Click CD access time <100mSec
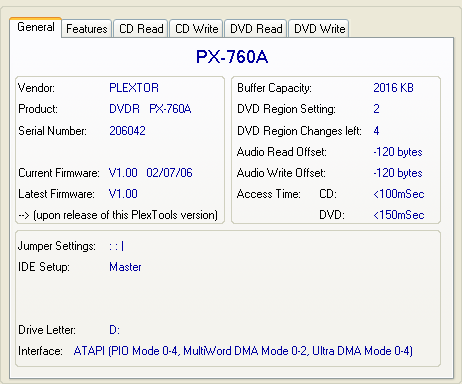The image size is (462, 384). (x=399, y=194)
